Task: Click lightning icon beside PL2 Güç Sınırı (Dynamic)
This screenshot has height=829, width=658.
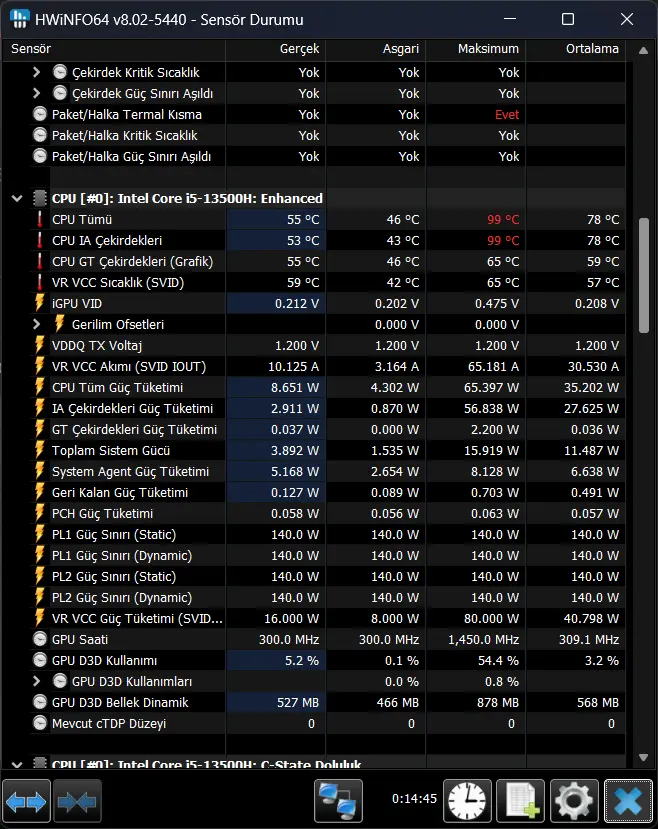Action: click(40, 597)
